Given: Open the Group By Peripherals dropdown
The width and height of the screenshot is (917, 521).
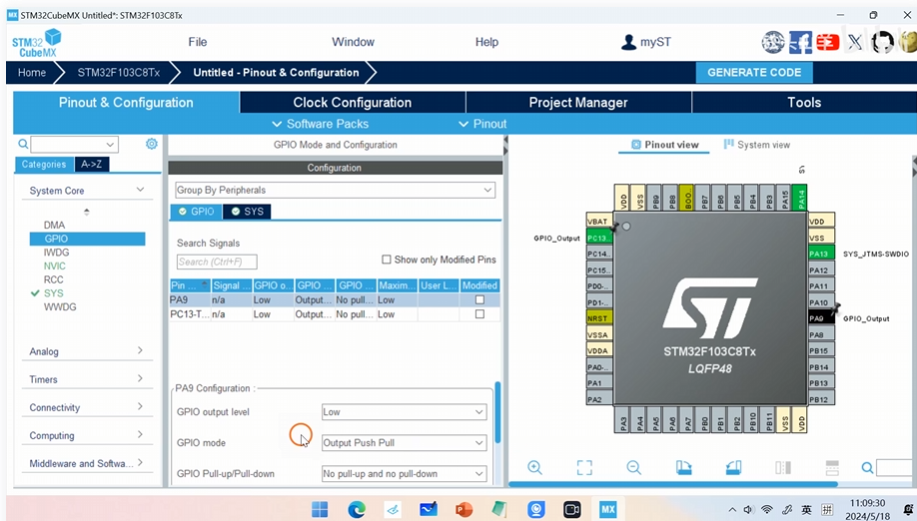Looking at the screenshot, I should [335, 190].
